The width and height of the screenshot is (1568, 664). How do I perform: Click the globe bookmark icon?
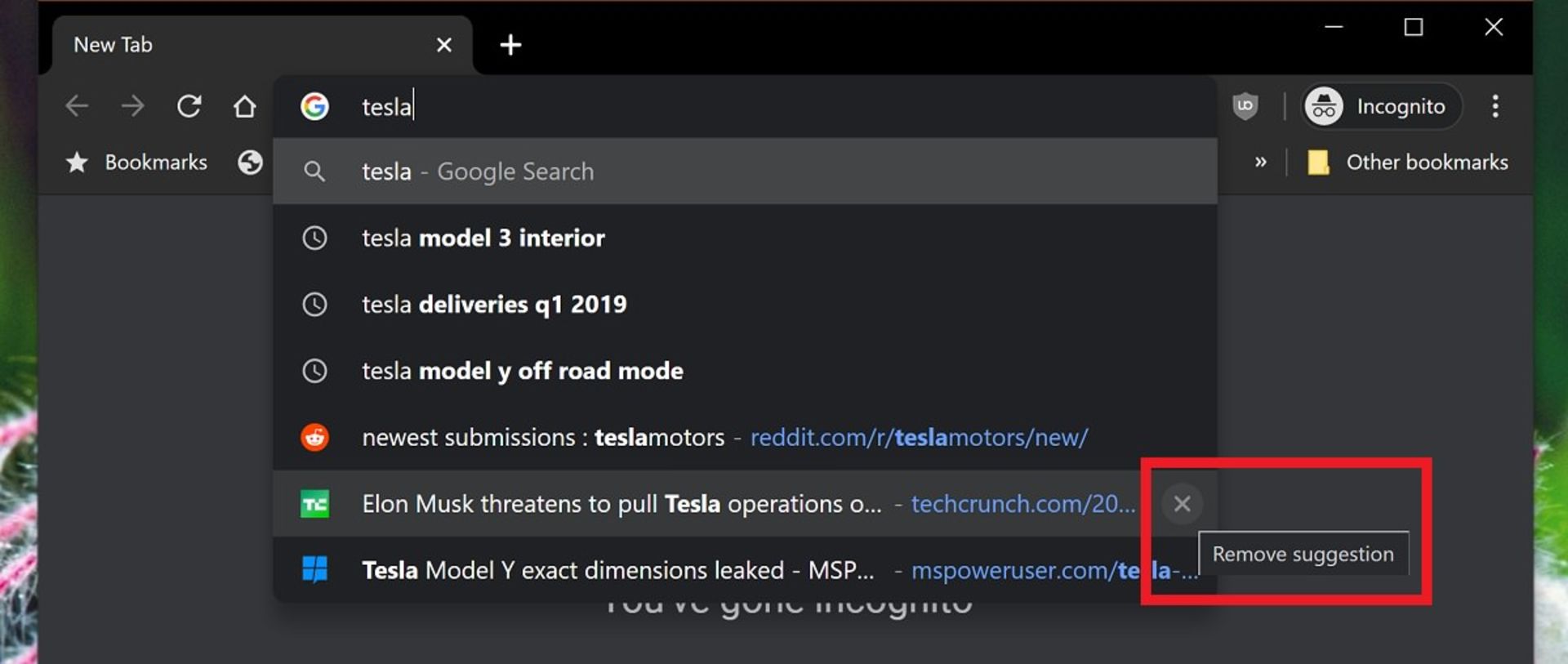250,163
